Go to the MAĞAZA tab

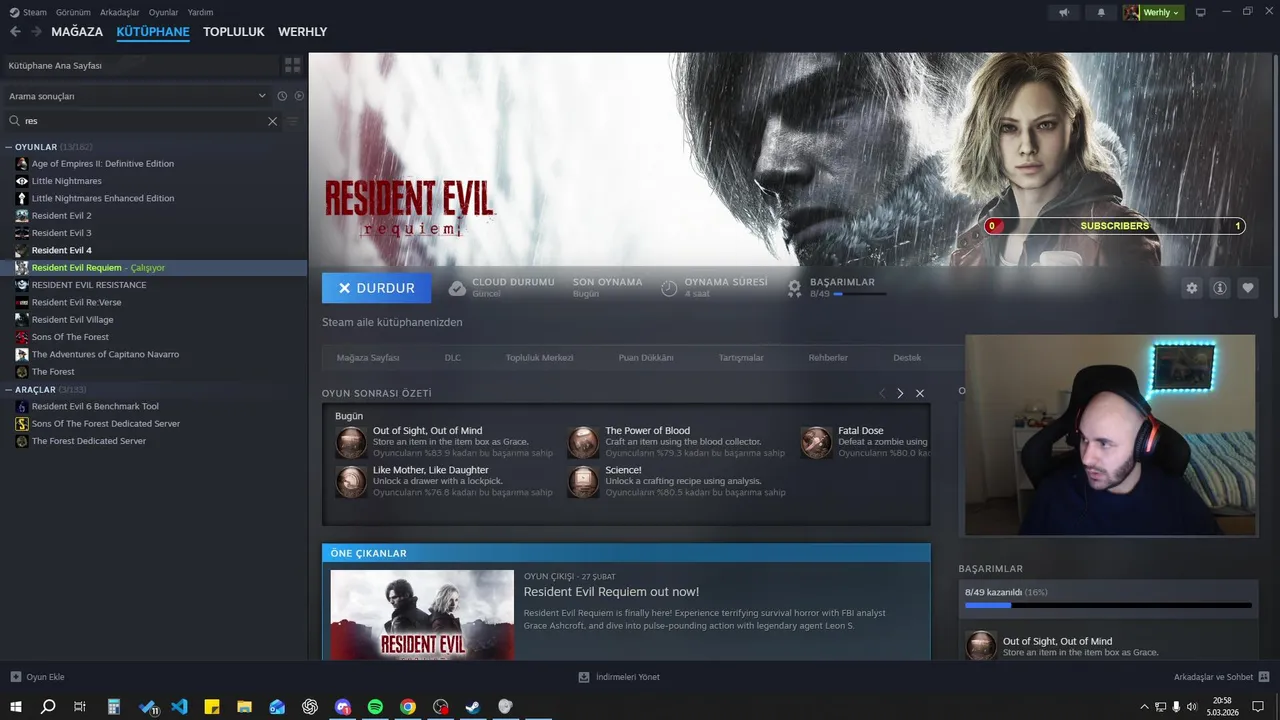[77, 32]
